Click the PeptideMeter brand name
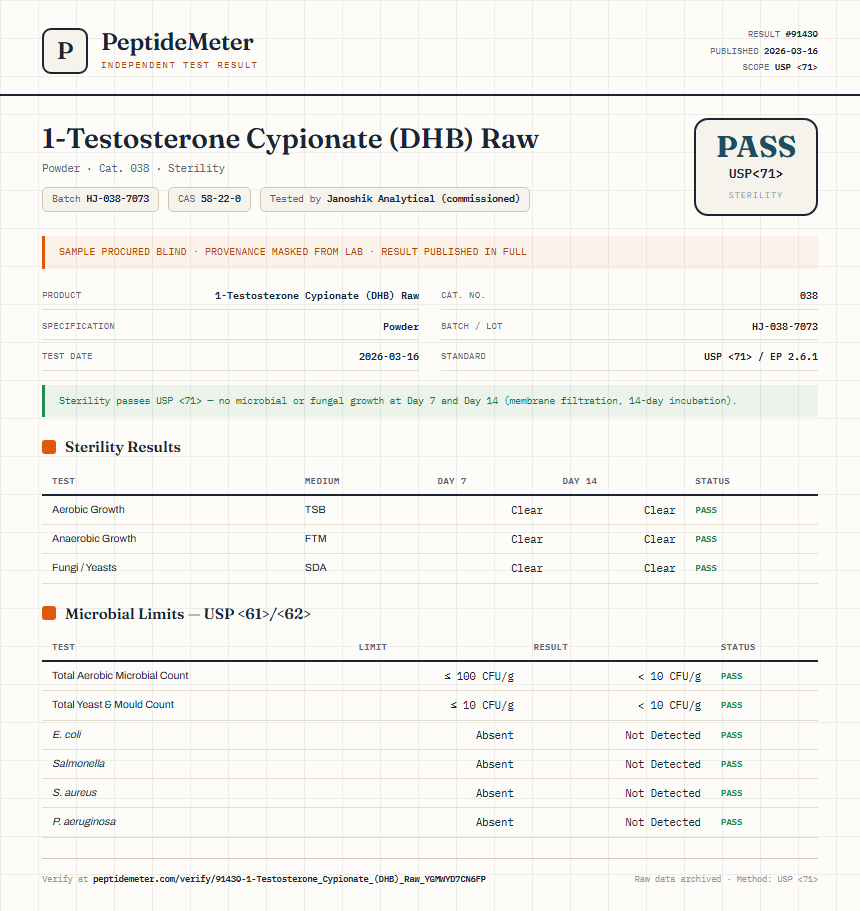This screenshot has height=911, width=860. pos(177,42)
